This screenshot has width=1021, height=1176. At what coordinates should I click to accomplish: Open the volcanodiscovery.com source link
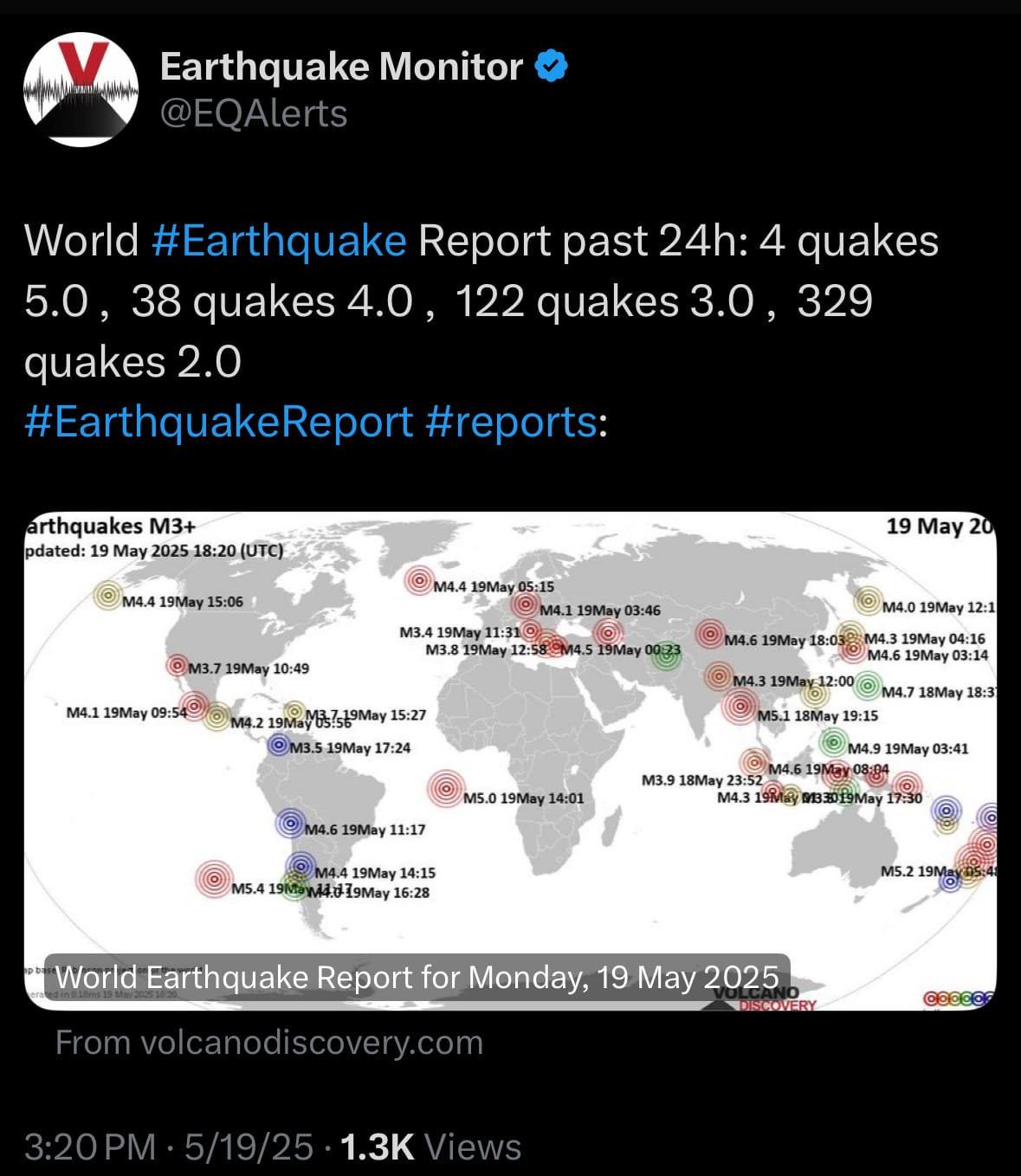(x=269, y=1043)
